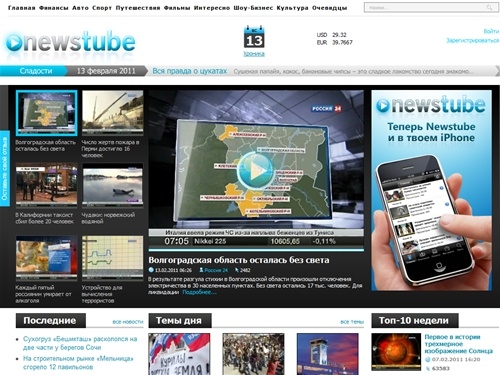Click the date 13 февраля 2011
The image size is (500, 375).
coord(106,71)
